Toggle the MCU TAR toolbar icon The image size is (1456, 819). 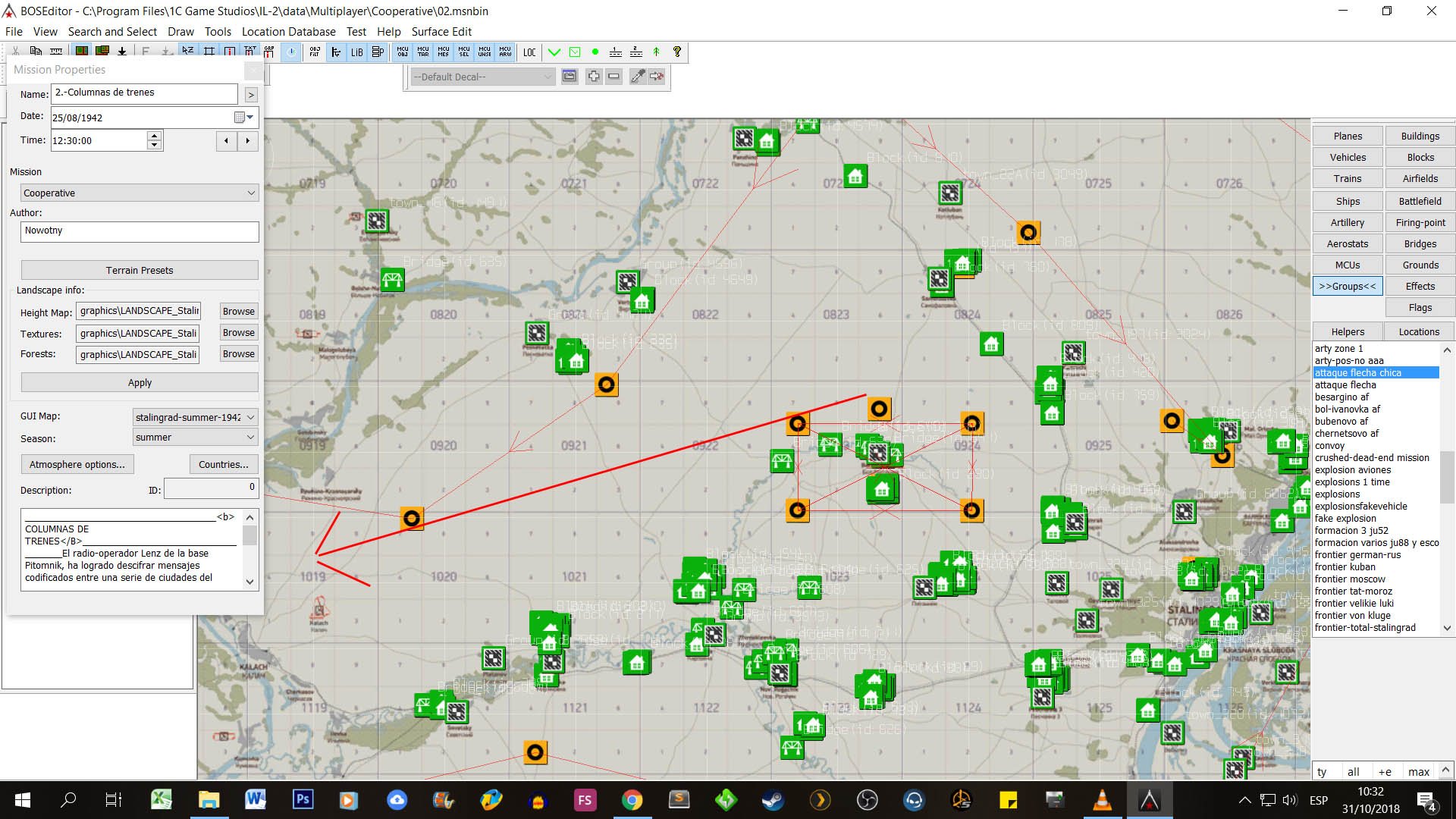click(x=423, y=52)
